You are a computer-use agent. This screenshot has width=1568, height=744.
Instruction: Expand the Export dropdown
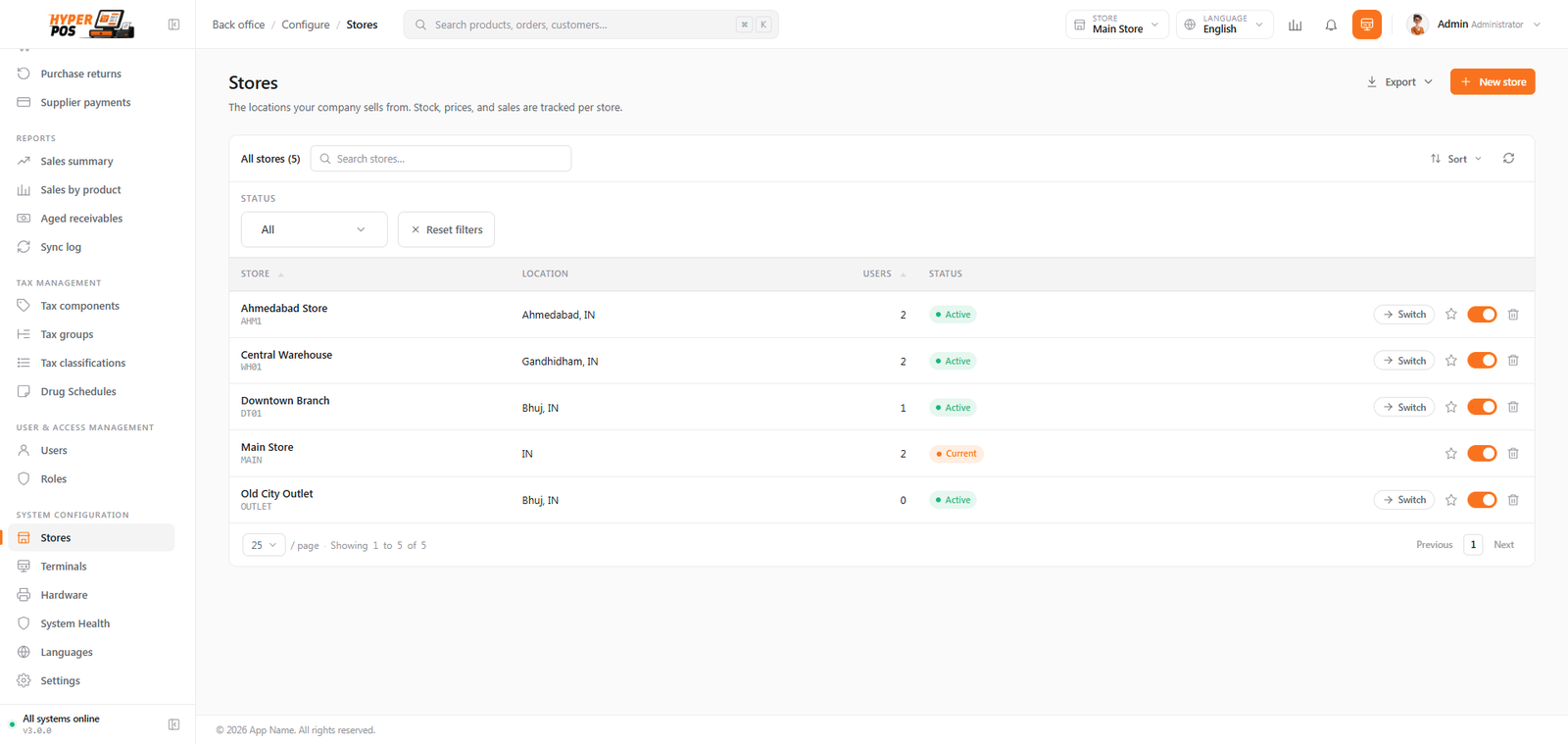pyautogui.click(x=1399, y=82)
